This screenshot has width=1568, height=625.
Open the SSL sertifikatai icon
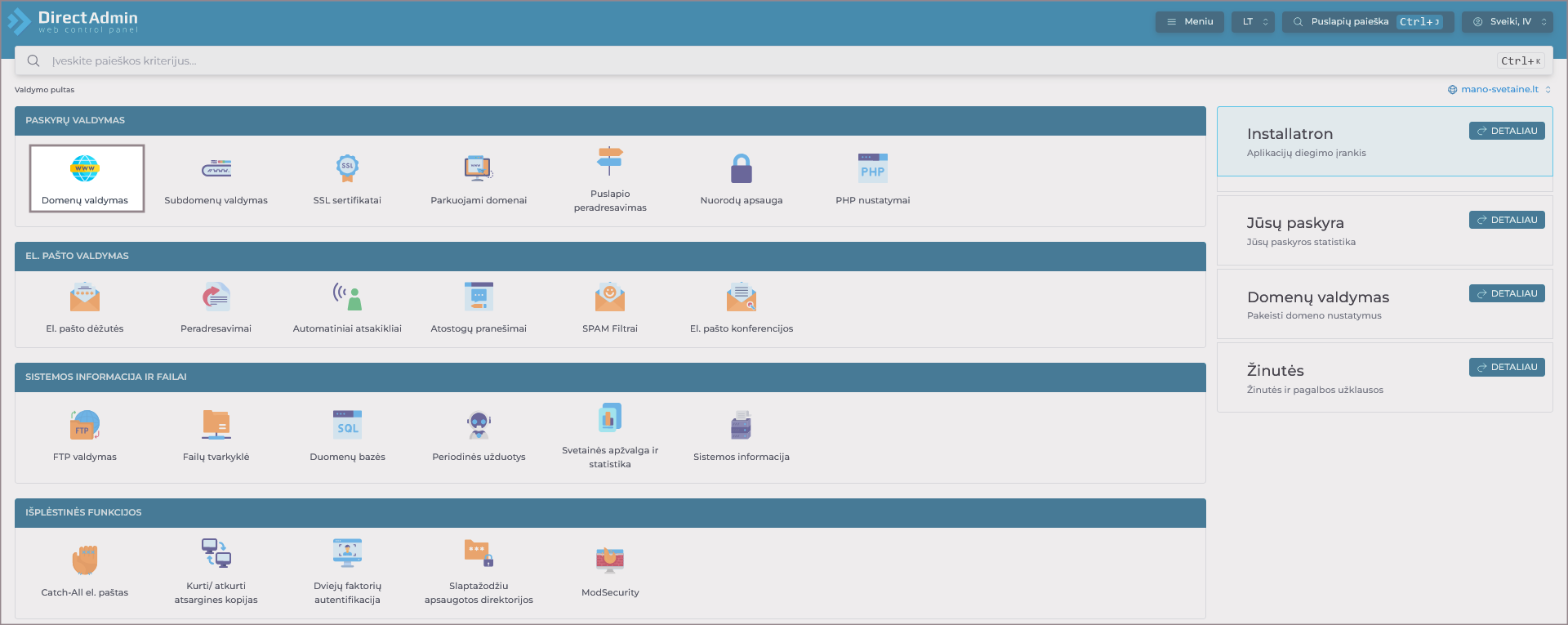click(x=347, y=169)
